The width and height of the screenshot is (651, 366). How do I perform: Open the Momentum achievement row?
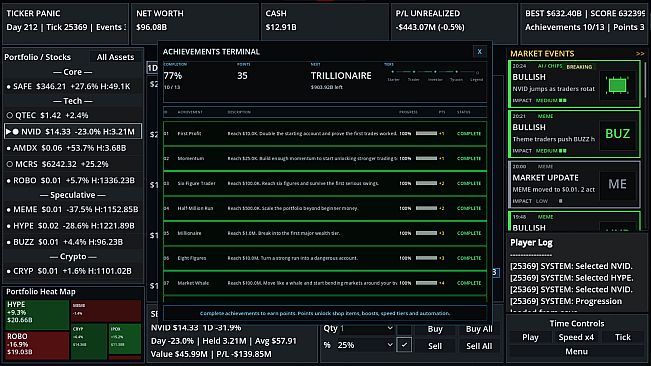[x=325, y=159]
